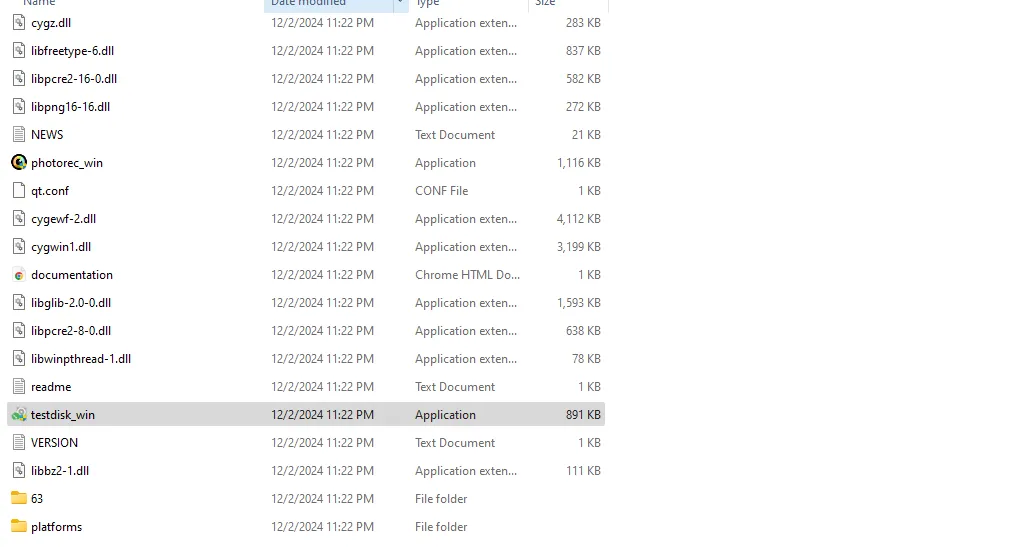The height and width of the screenshot is (547, 1014).
Task: Click the VERSION file name
Action: pyautogui.click(x=54, y=443)
